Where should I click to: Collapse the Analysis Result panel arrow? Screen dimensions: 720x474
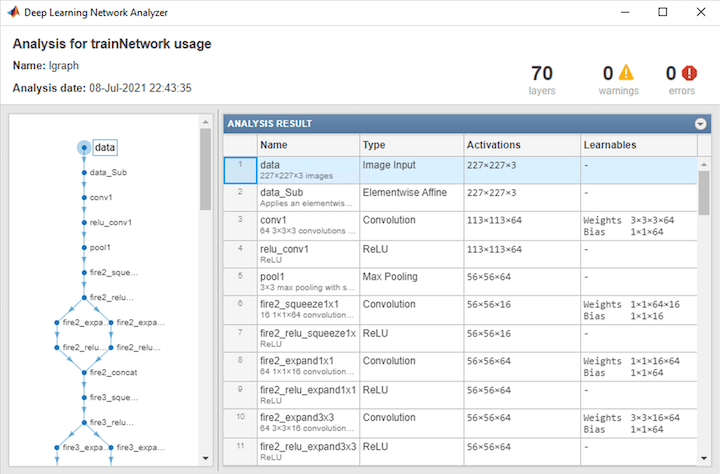(701, 124)
